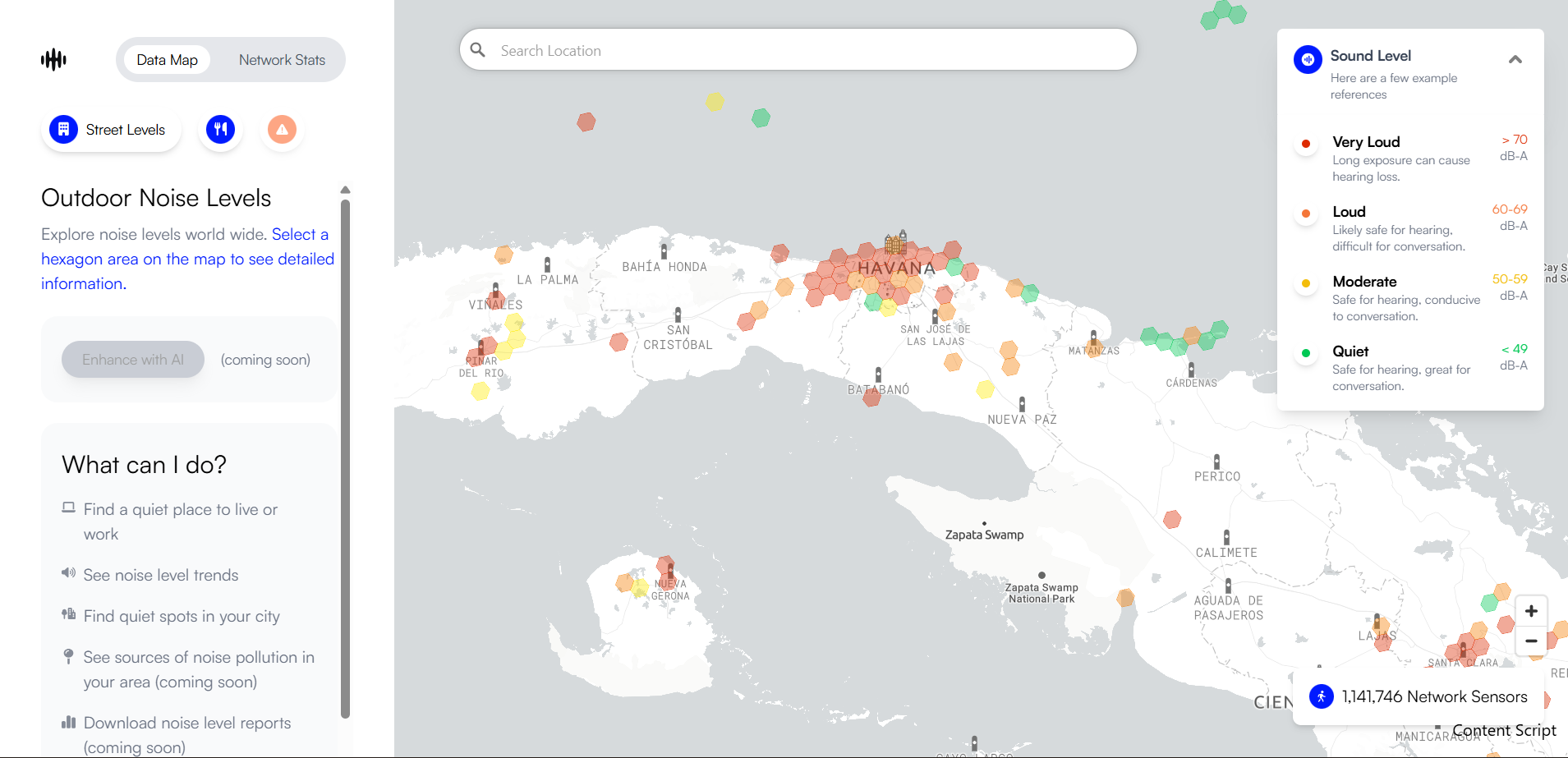The image size is (1568, 758).
Task: Click the Bahía Honda town marker
Action: click(x=664, y=251)
